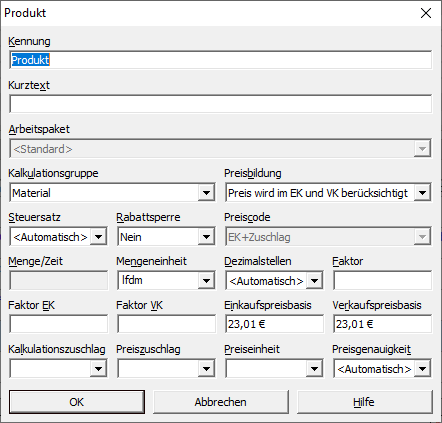Click the Abbrechen button

(x=221, y=402)
